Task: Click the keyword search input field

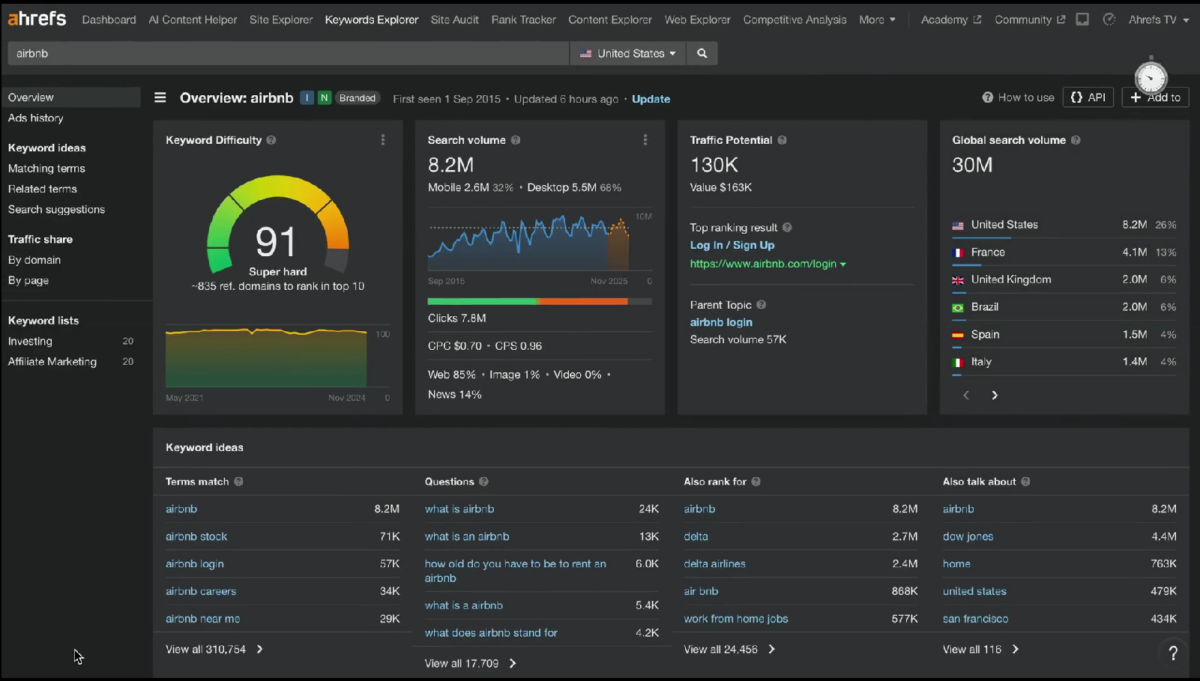Action: [x=288, y=54]
